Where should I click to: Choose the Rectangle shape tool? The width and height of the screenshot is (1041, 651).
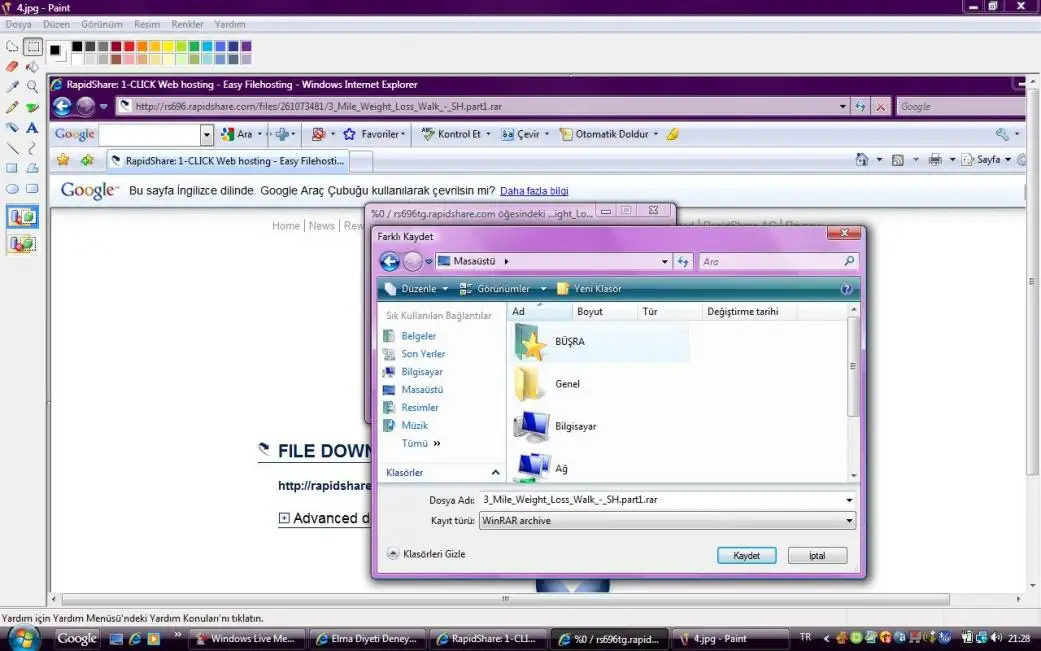point(12,168)
